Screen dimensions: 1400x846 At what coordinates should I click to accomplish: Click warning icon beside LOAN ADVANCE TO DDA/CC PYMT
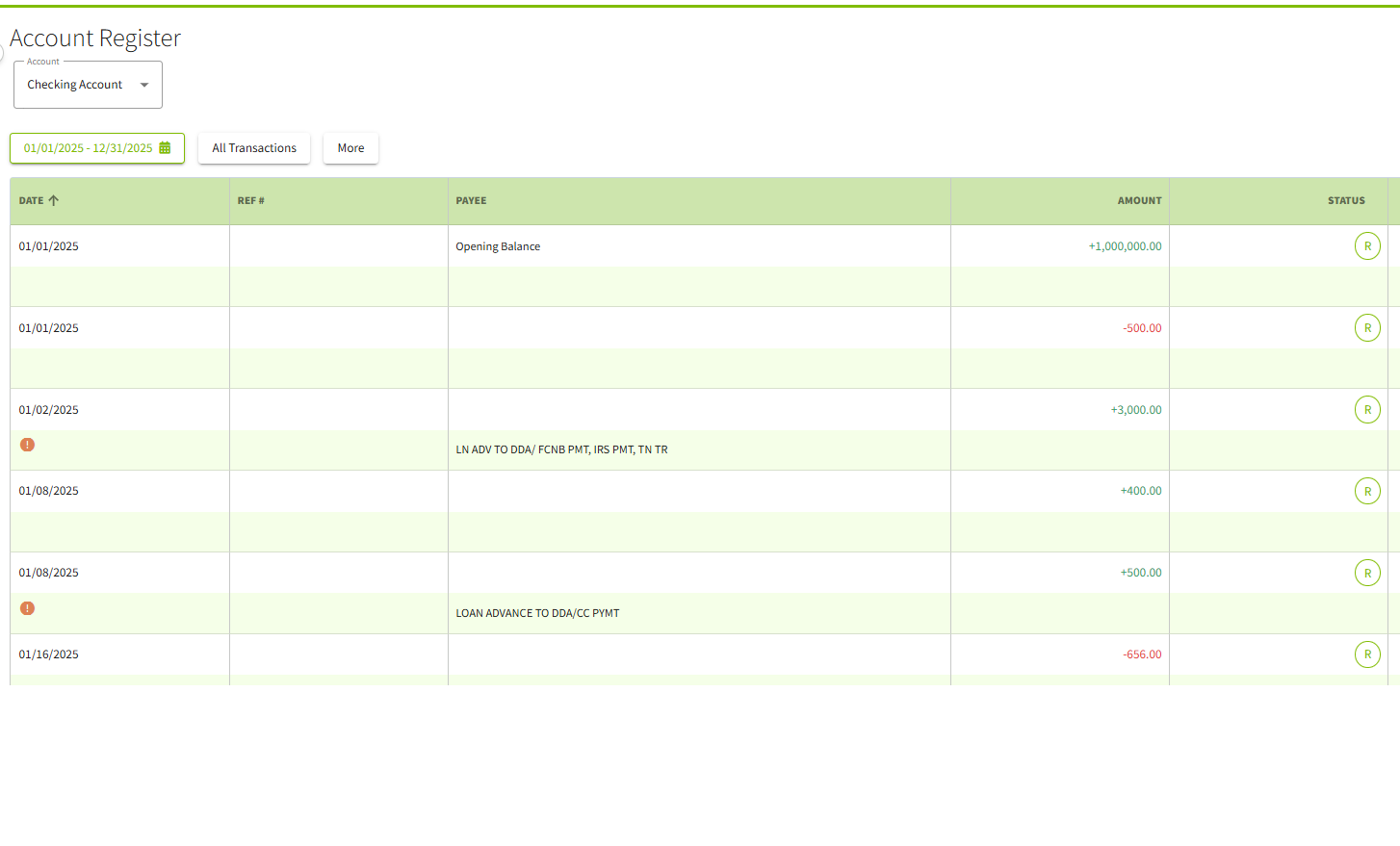click(x=27, y=608)
